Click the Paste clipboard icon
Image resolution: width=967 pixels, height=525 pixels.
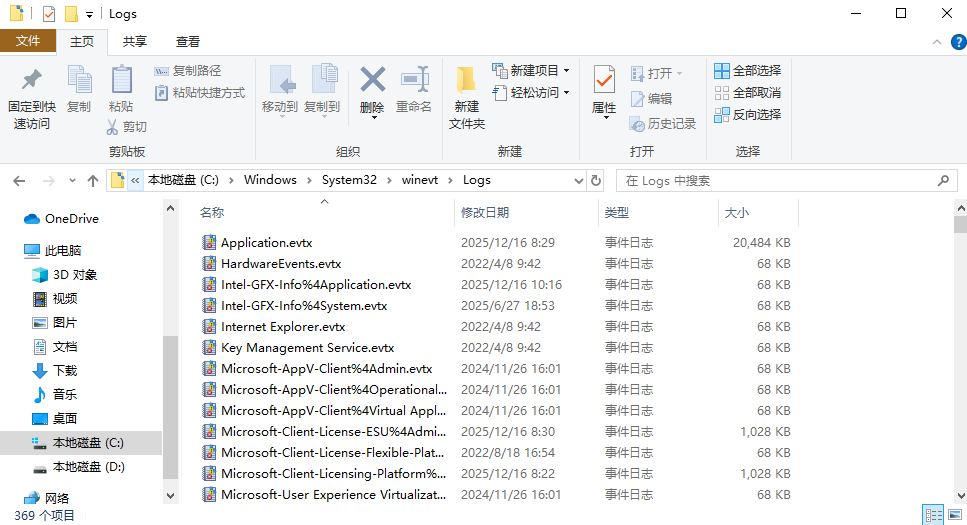[121, 80]
